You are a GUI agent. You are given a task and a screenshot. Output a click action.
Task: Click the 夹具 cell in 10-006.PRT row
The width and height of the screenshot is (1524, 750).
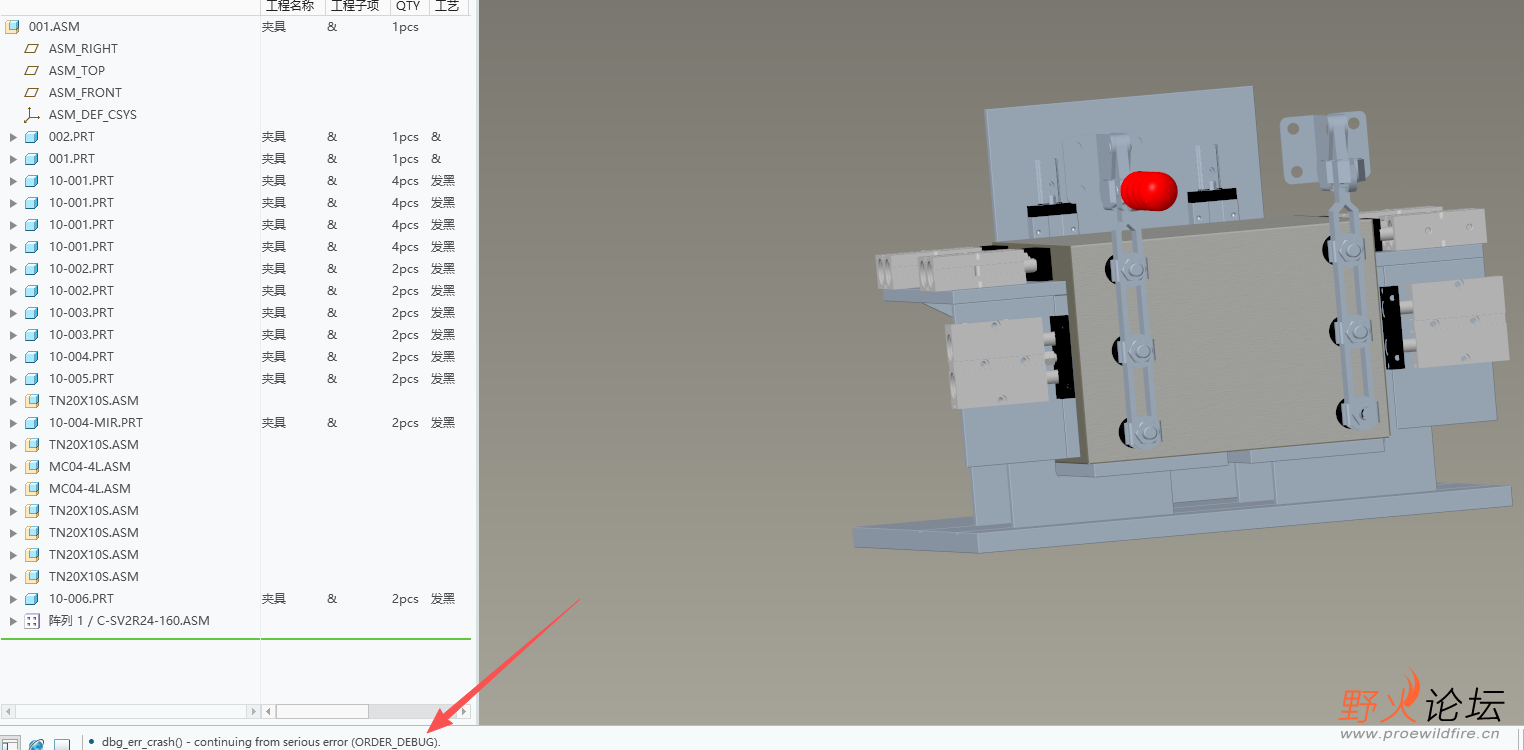[274, 599]
